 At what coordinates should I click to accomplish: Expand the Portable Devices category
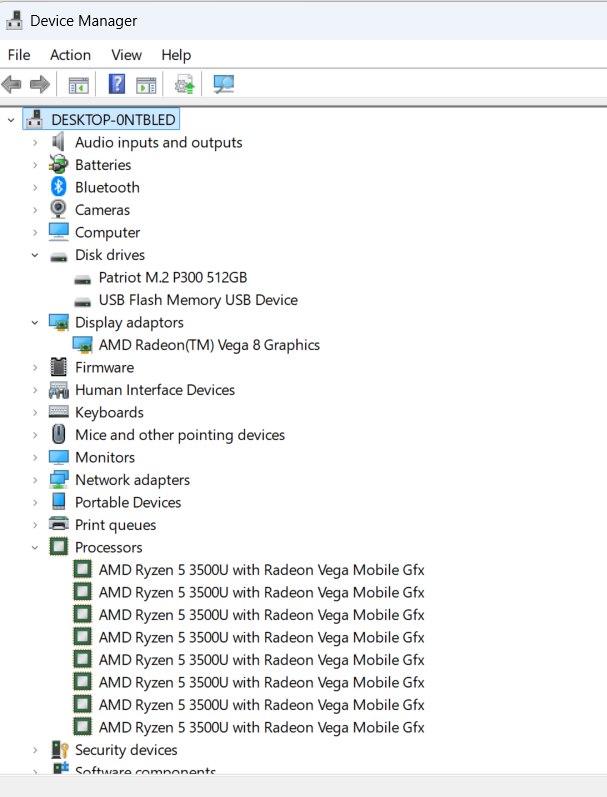[35, 502]
